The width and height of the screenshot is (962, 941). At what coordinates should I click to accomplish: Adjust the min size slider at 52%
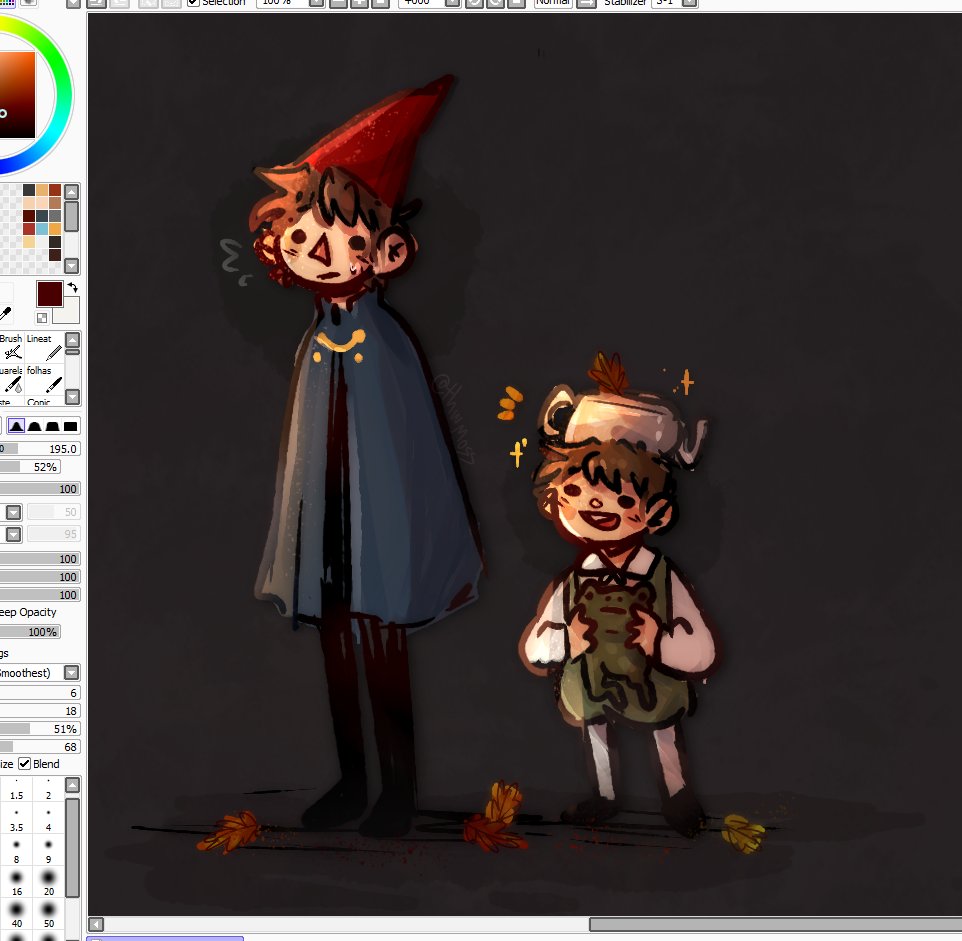pyautogui.click(x=30, y=467)
